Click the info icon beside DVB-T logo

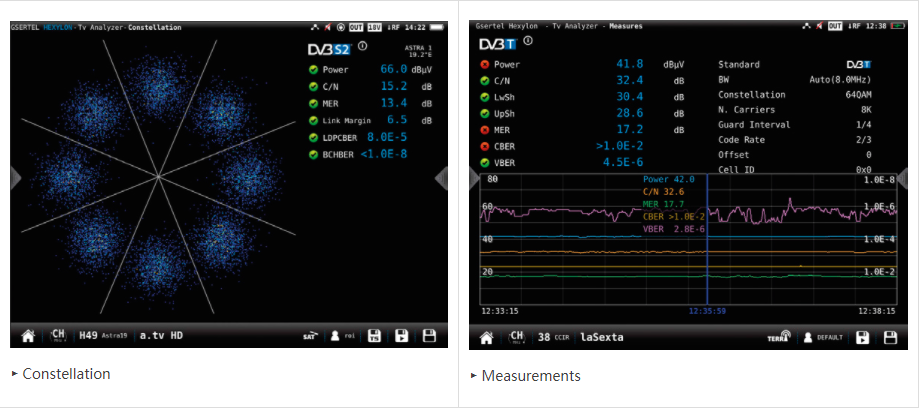click(528, 43)
